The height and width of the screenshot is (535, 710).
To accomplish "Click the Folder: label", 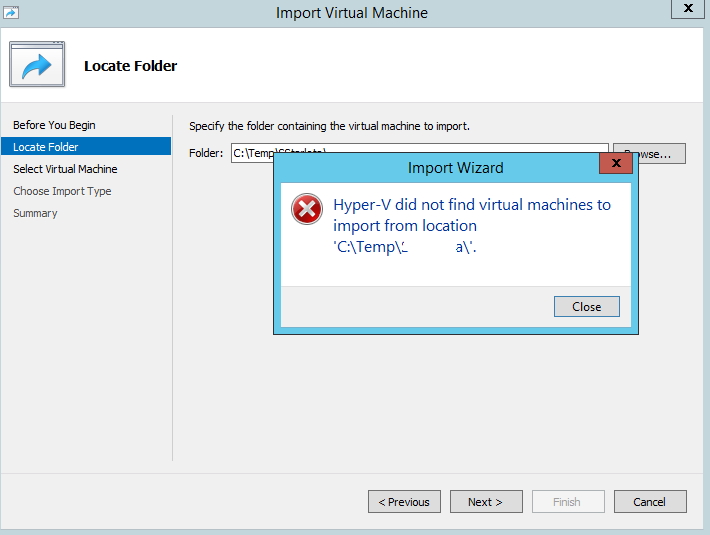I will click(206, 153).
